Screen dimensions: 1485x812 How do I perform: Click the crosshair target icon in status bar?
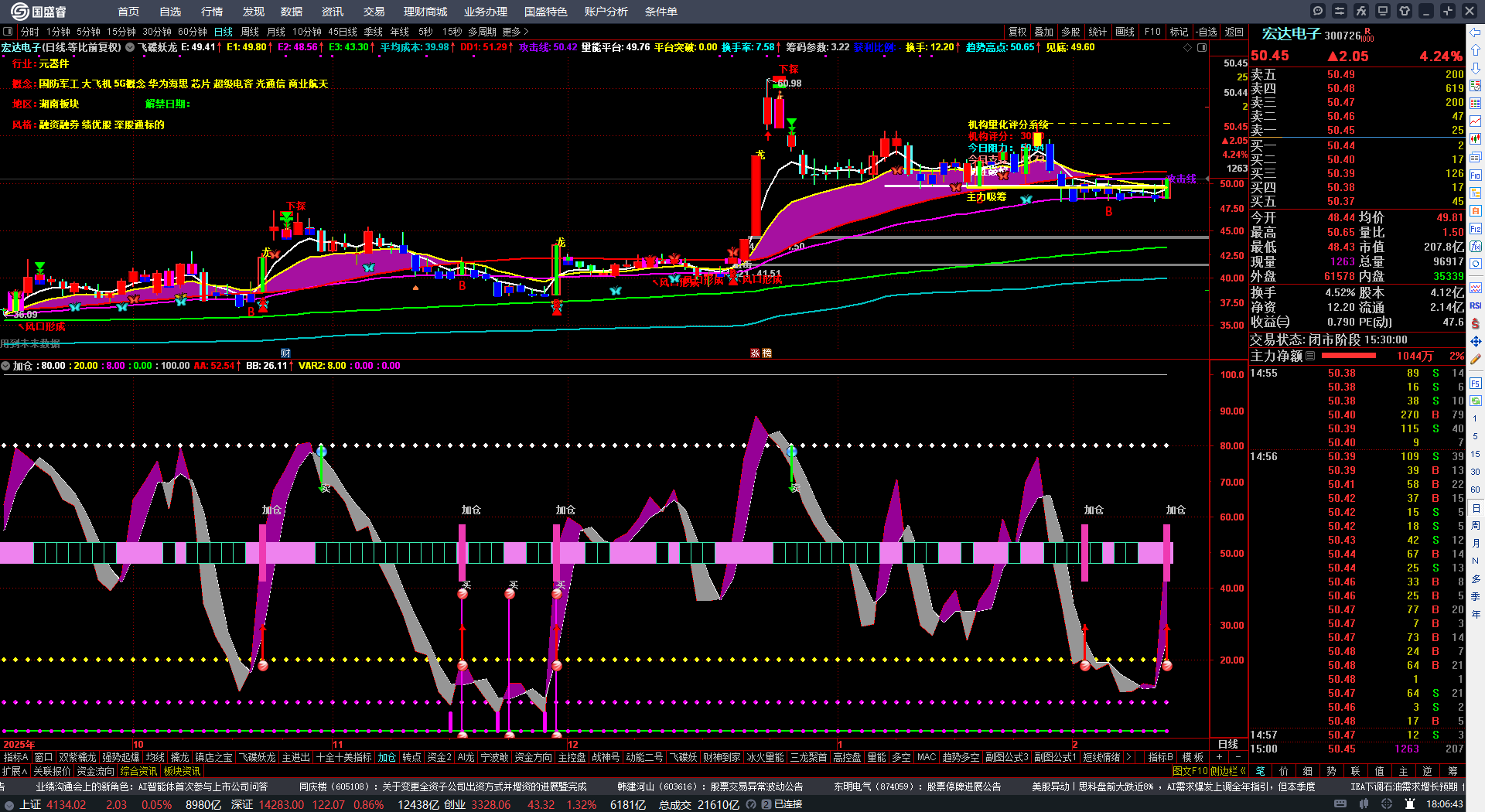[1387, 804]
